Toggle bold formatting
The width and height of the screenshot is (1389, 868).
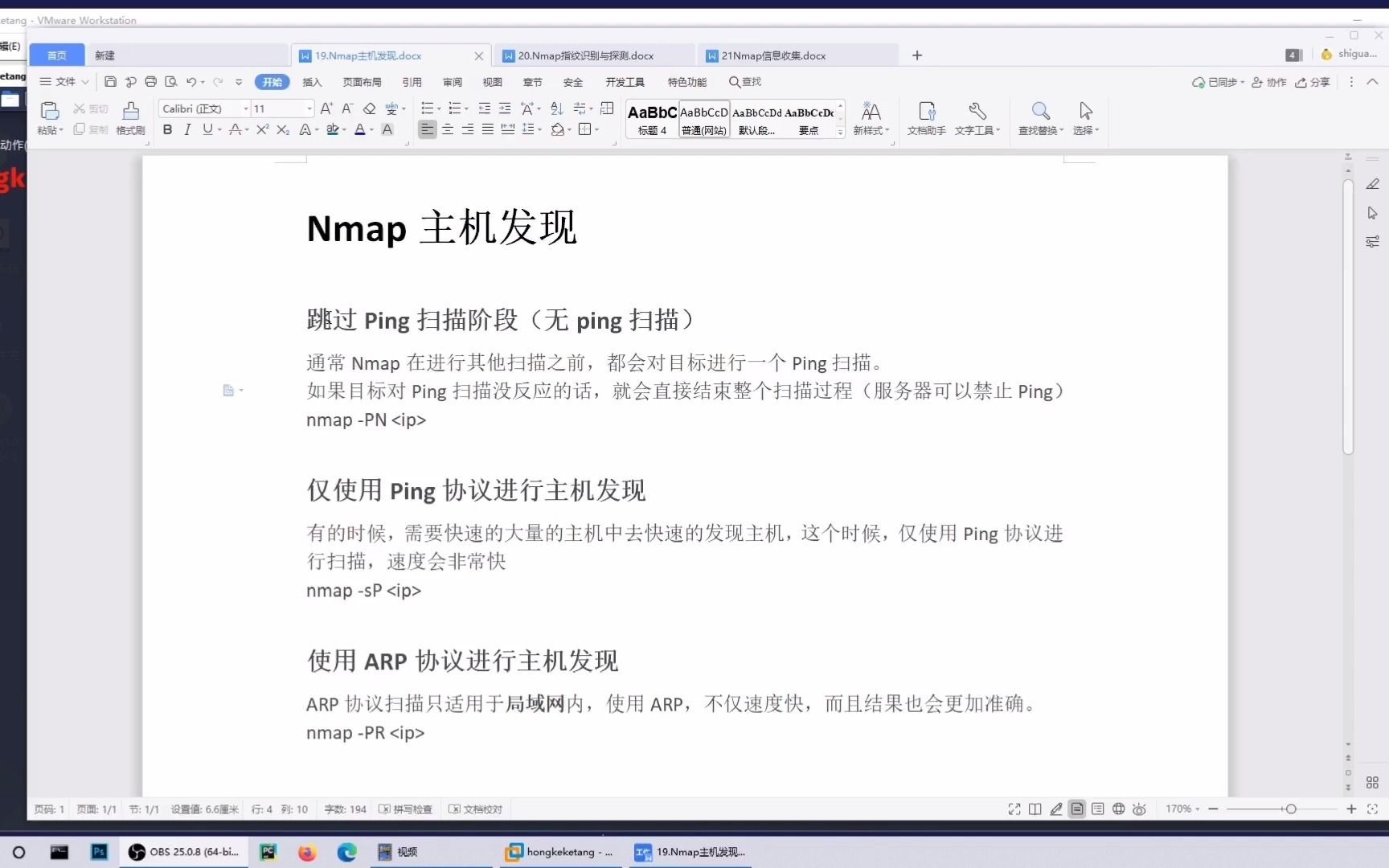pos(167,129)
